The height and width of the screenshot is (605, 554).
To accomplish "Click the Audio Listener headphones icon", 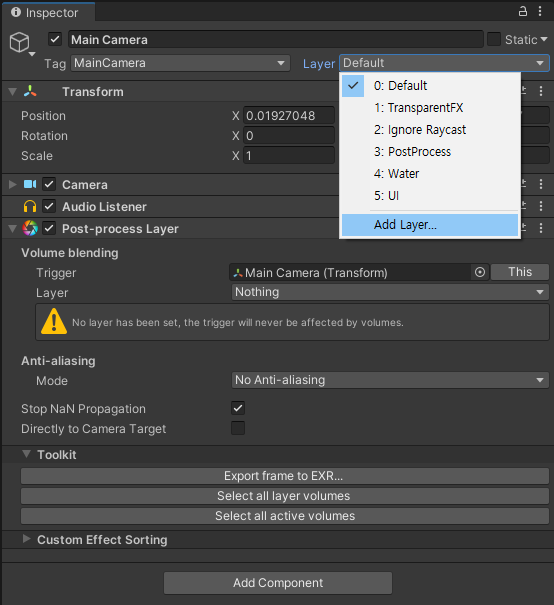I will tap(30, 206).
